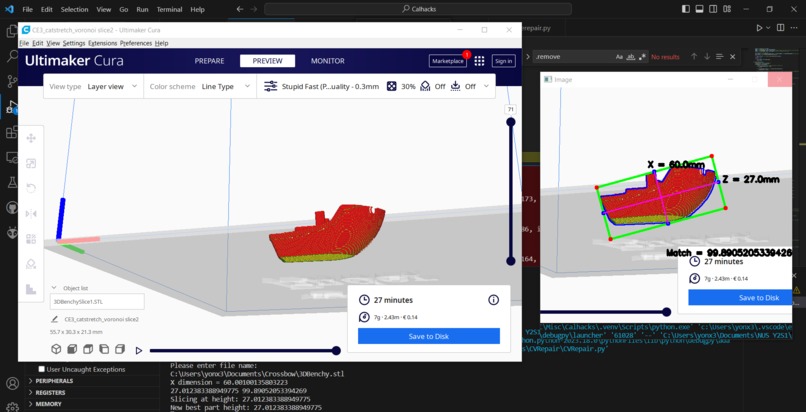Switch Cura camera to top view icon
This screenshot has width=806, height=412.
[x=88, y=349]
